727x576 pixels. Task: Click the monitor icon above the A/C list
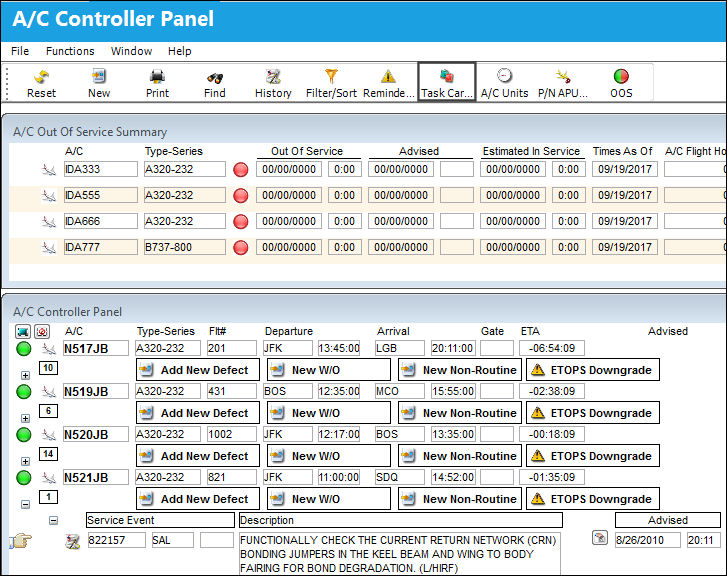point(23,331)
